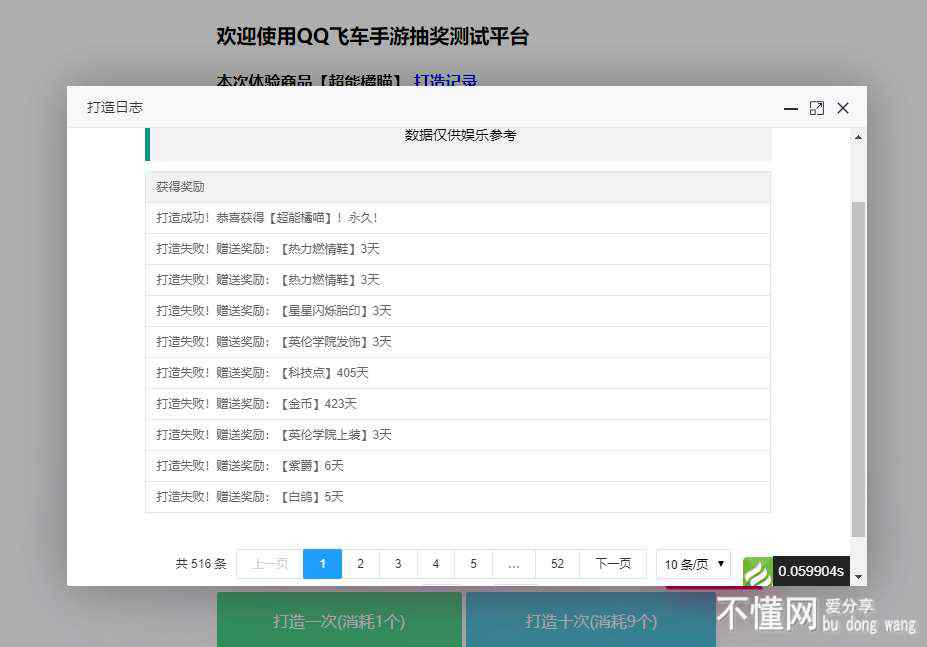
Task: Minimize the 打造日志 dialog
Action: click(x=790, y=108)
